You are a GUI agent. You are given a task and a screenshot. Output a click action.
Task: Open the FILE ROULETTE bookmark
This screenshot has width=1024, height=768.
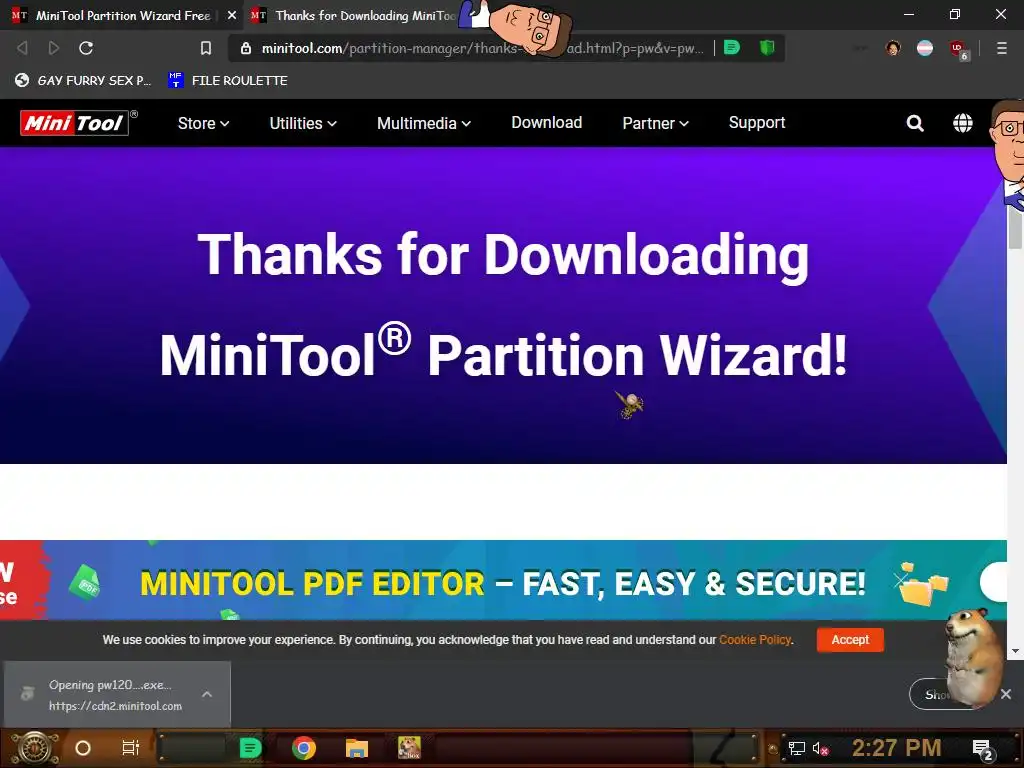pyautogui.click(x=228, y=80)
